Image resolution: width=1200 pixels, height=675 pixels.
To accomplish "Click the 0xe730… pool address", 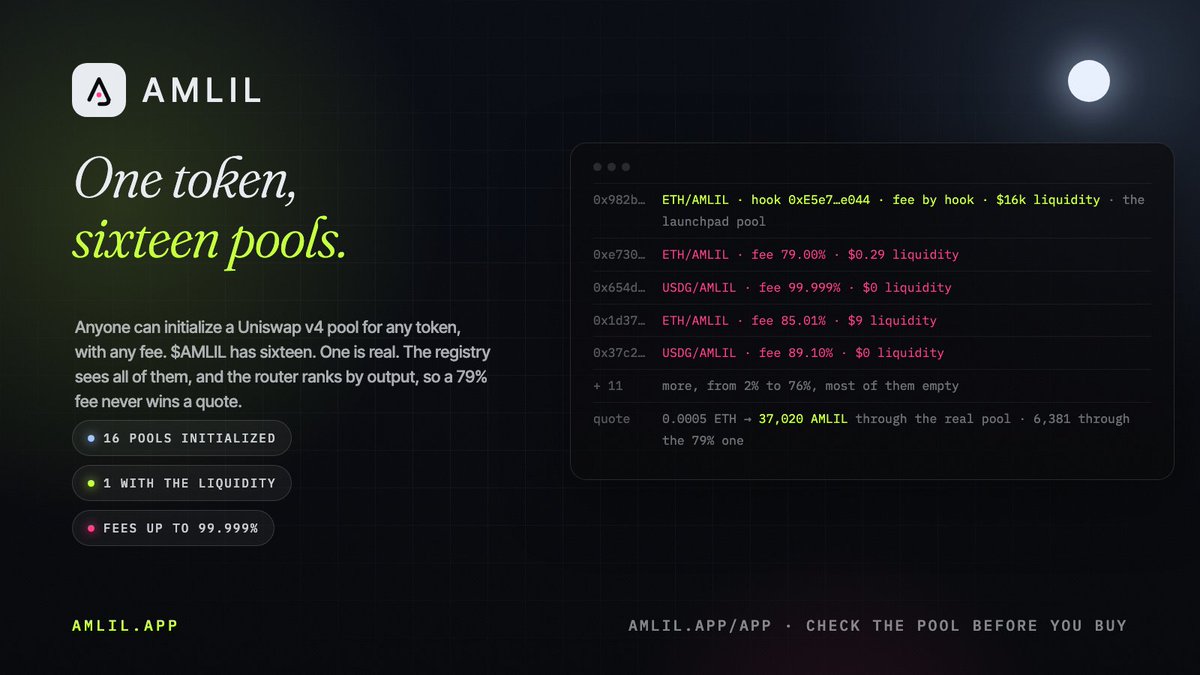I will pyautogui.click(x=619, y=255).
